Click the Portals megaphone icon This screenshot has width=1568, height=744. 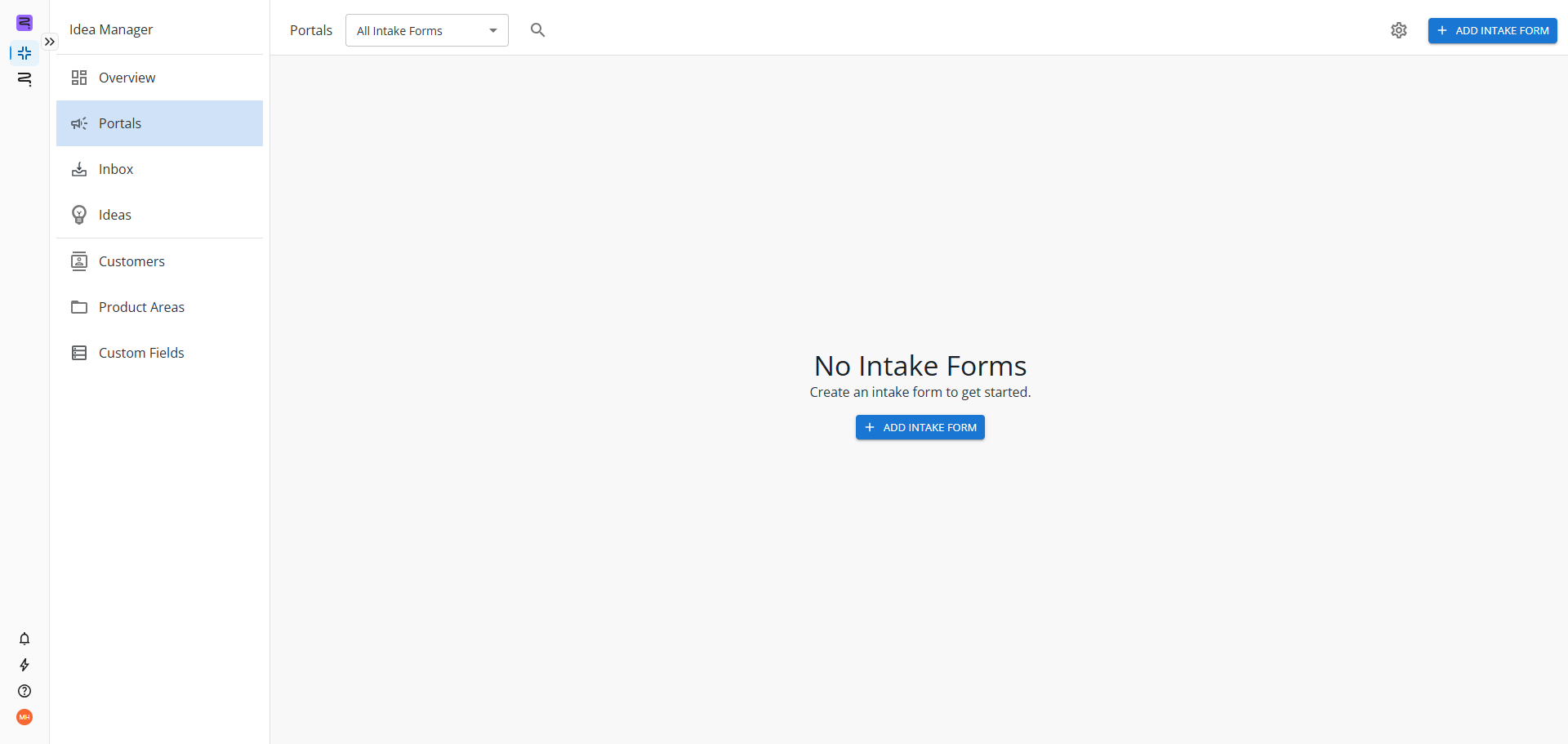pos(79,123)
